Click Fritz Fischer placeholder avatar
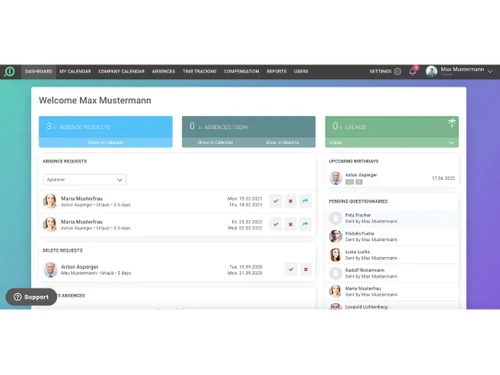Image resolution: width=500 pixels, height=375 pixels. click(335, 218)
